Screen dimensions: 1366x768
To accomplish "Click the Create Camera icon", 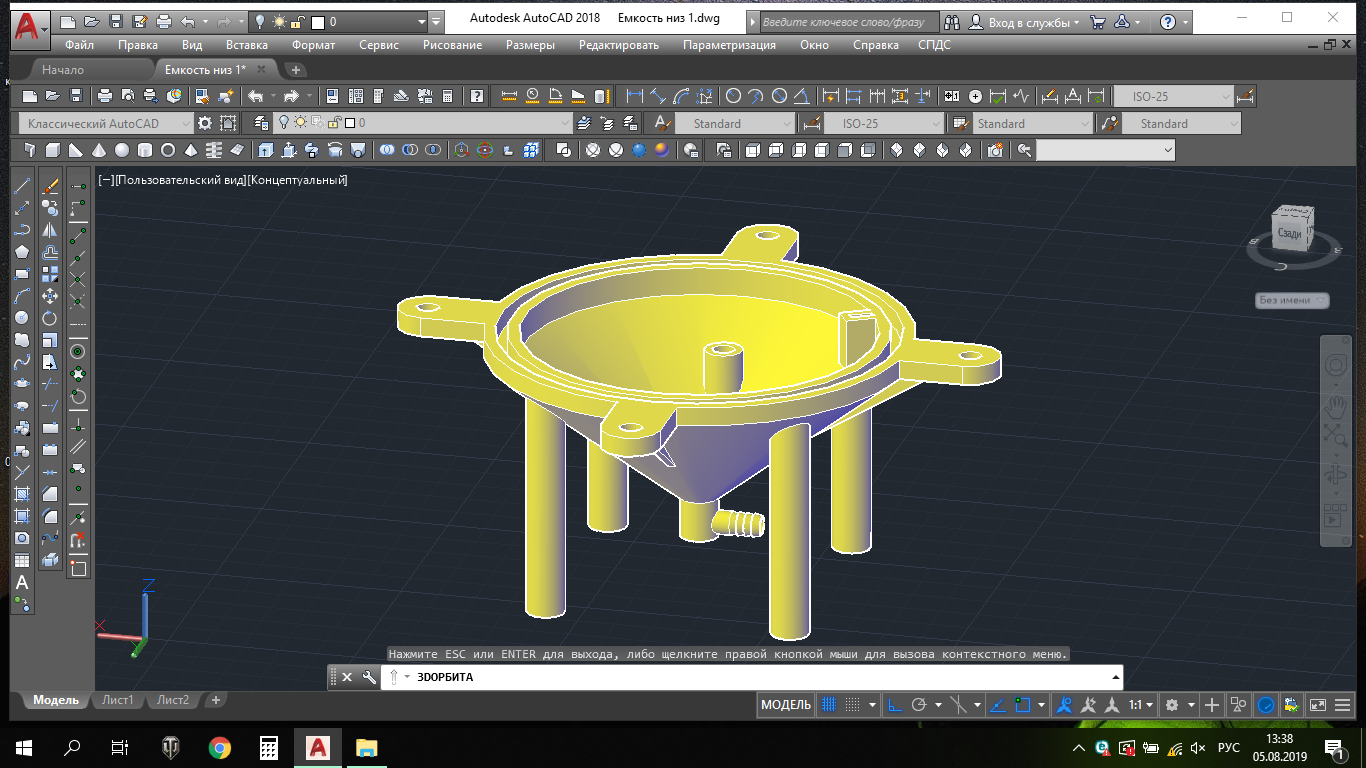I will pyautogui.click(x=994, y=150).
